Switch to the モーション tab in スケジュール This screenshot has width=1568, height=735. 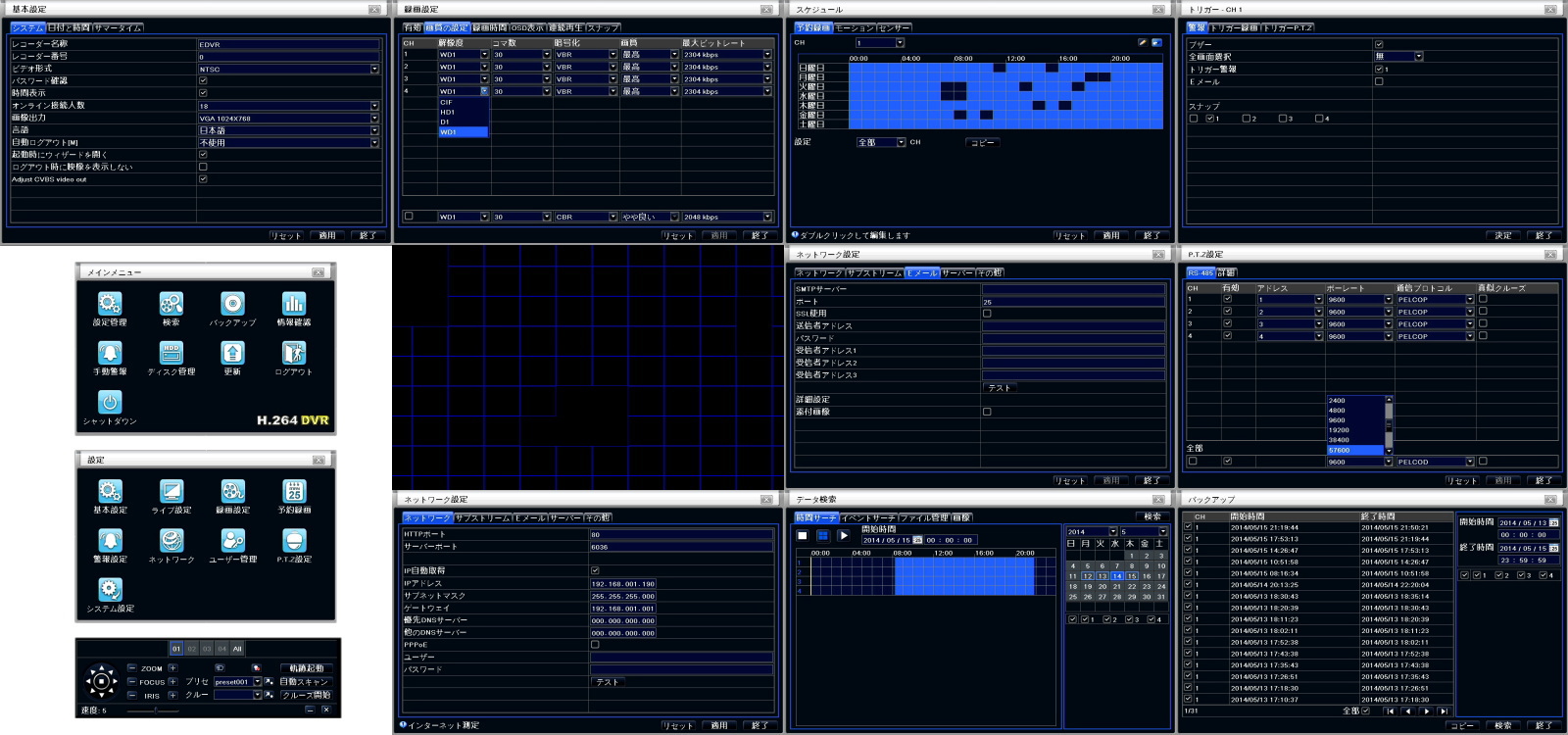(855, 28)
